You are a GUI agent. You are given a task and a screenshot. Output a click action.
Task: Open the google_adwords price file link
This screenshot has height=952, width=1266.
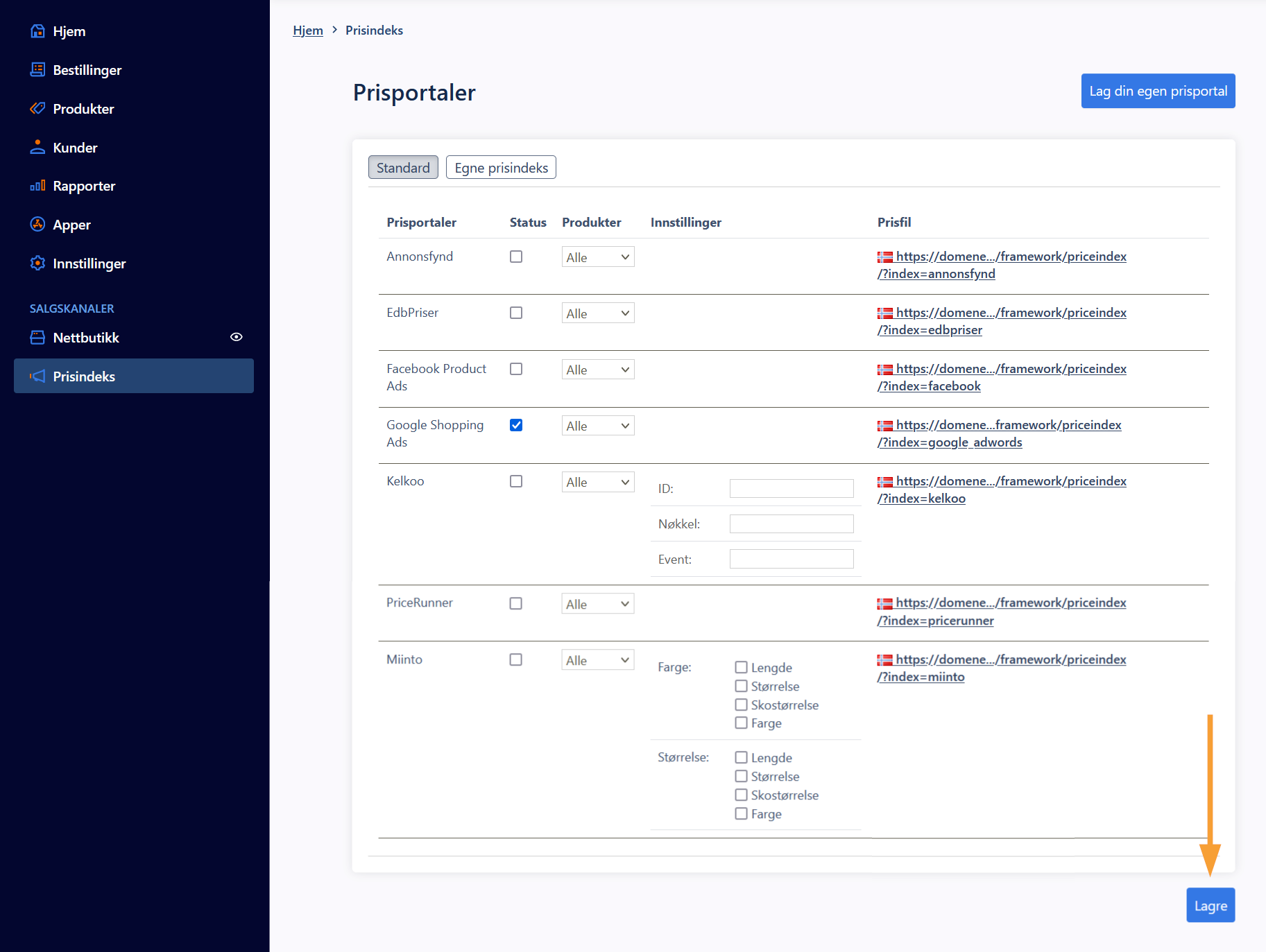(x=999, y=433)
